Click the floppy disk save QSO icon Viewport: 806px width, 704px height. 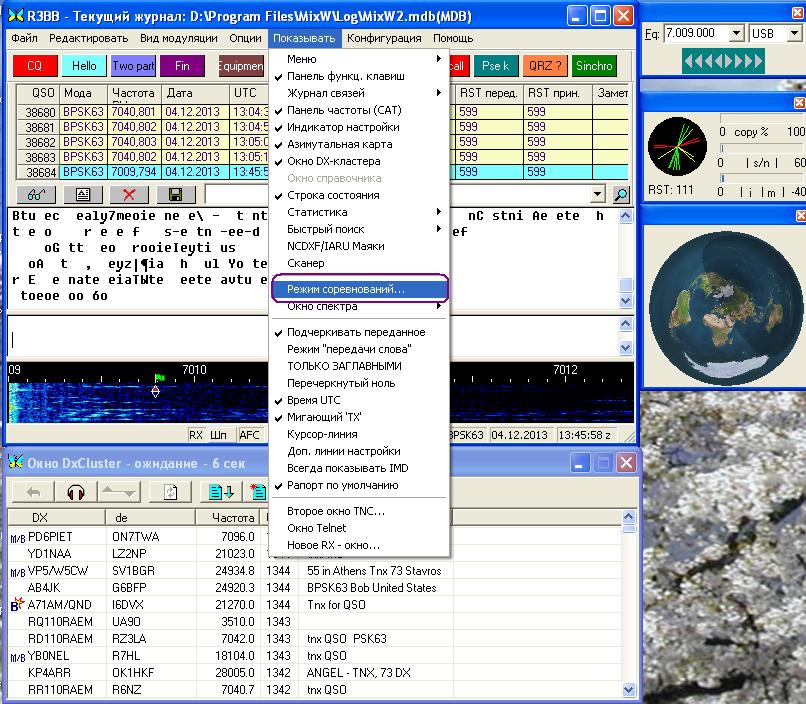tap(176, 194)
